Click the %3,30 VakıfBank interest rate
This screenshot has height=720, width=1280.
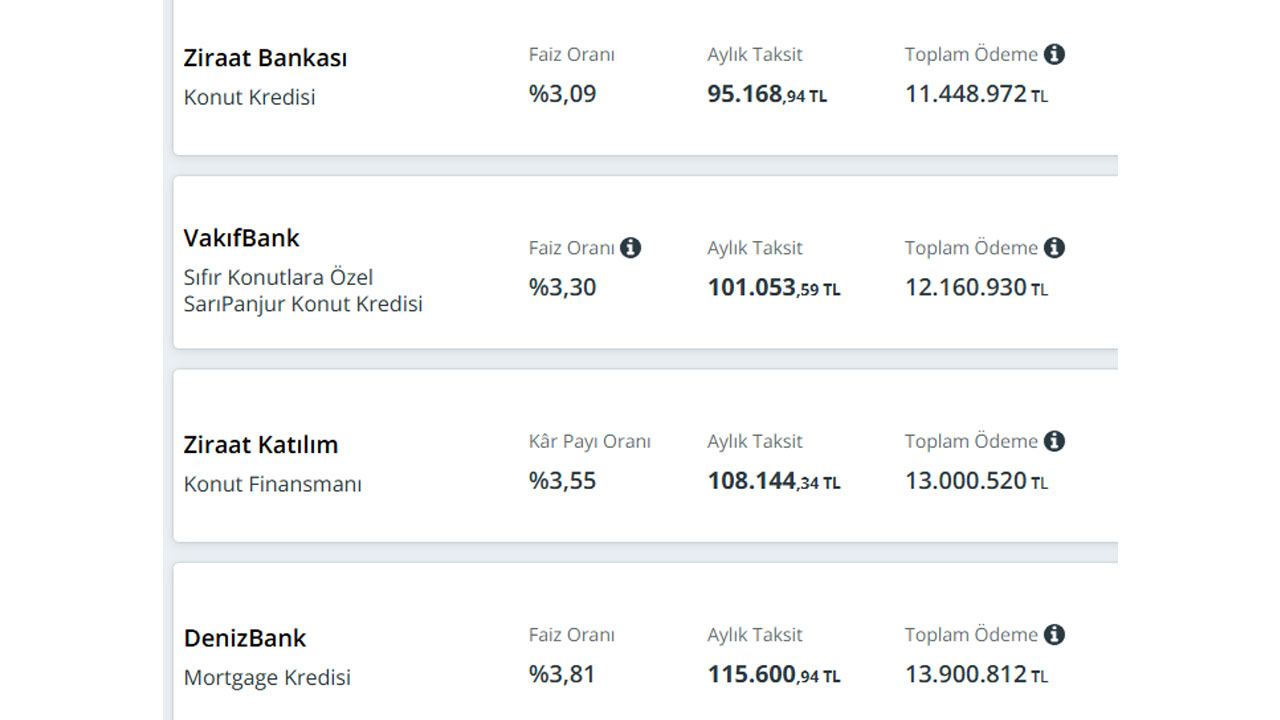tap(562, 288)
